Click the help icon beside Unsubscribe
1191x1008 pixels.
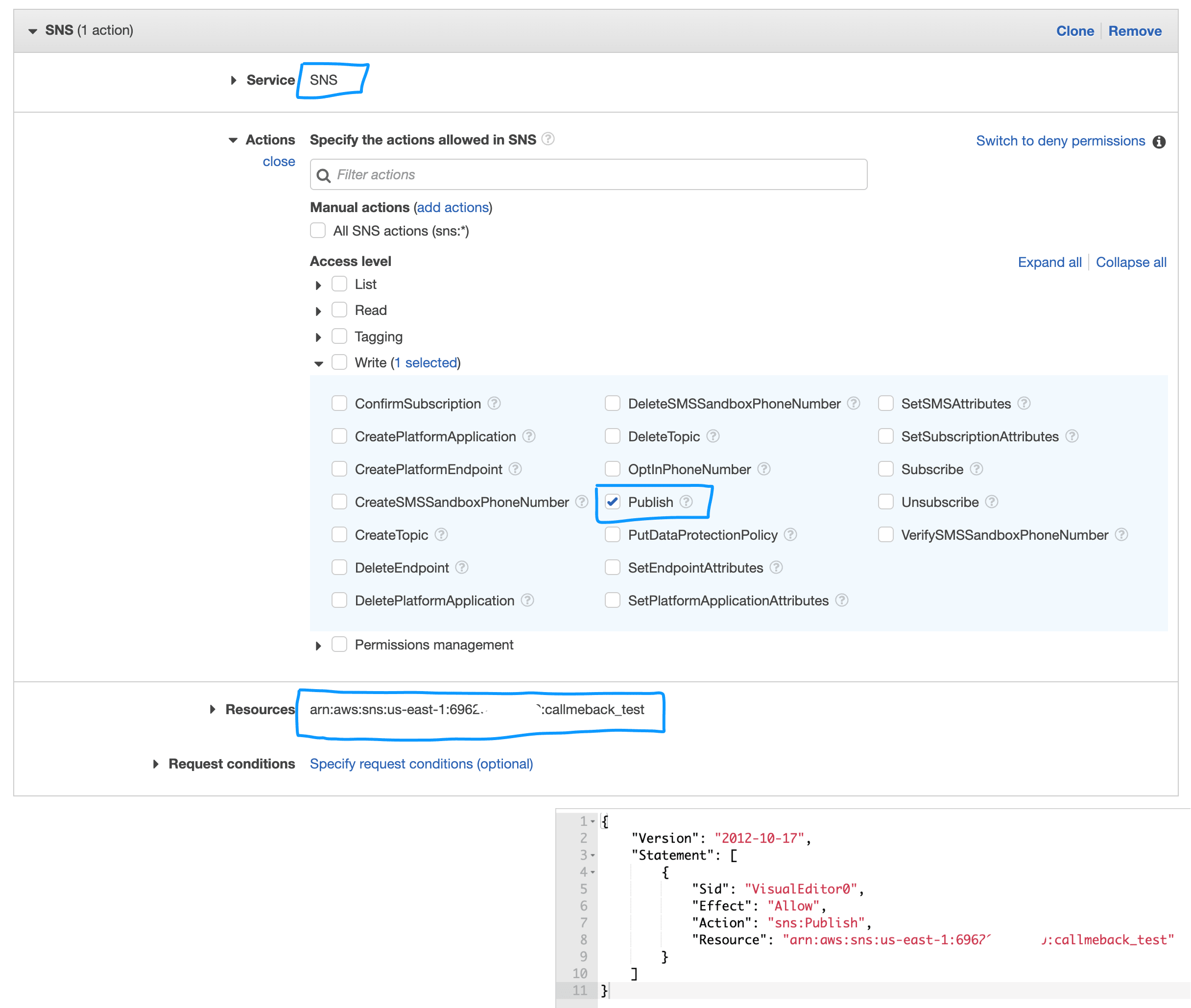[x=992, y=502]
